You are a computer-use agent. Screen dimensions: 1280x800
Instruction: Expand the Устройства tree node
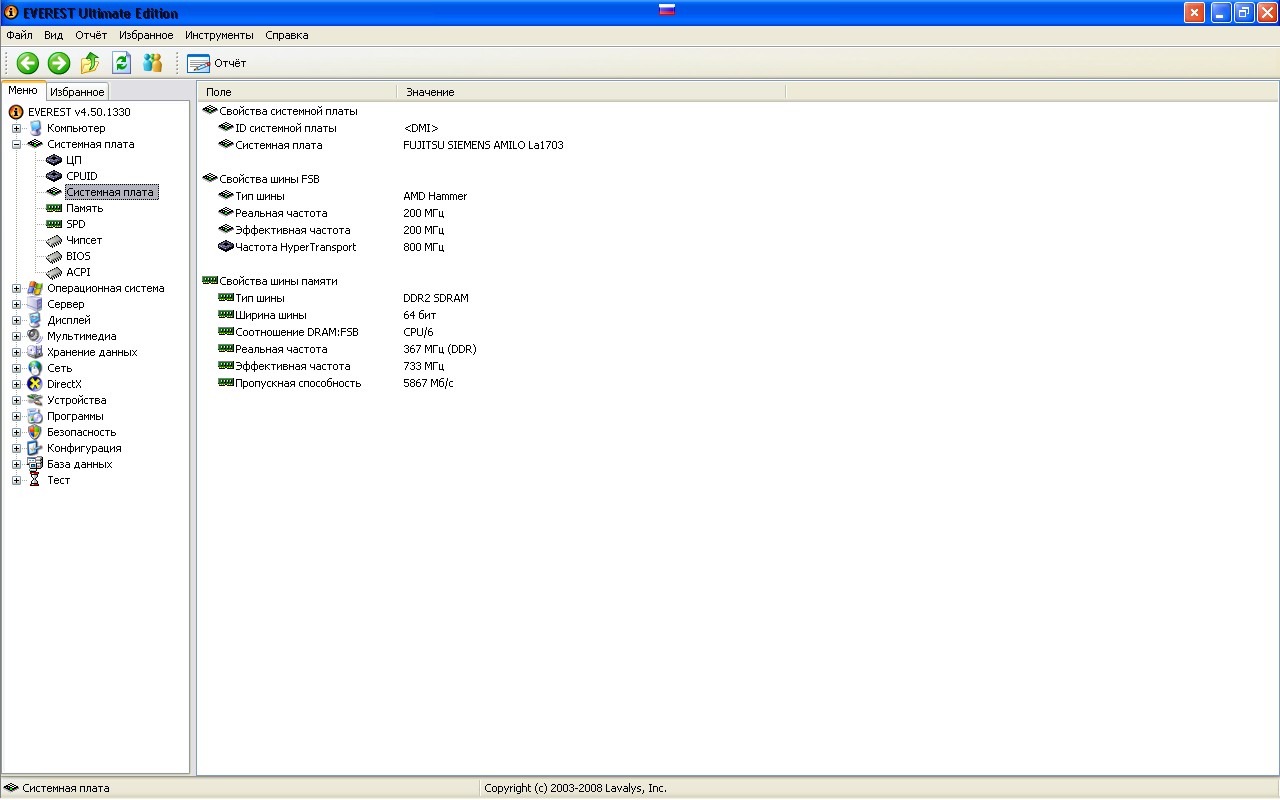[16, 400]
